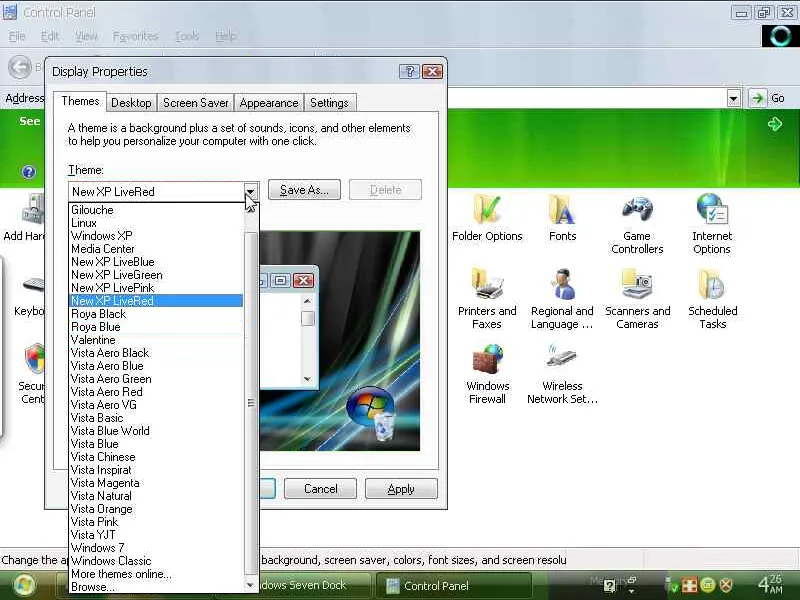
Task: Select the New XP LivePink theme
Action: point(156,288)
